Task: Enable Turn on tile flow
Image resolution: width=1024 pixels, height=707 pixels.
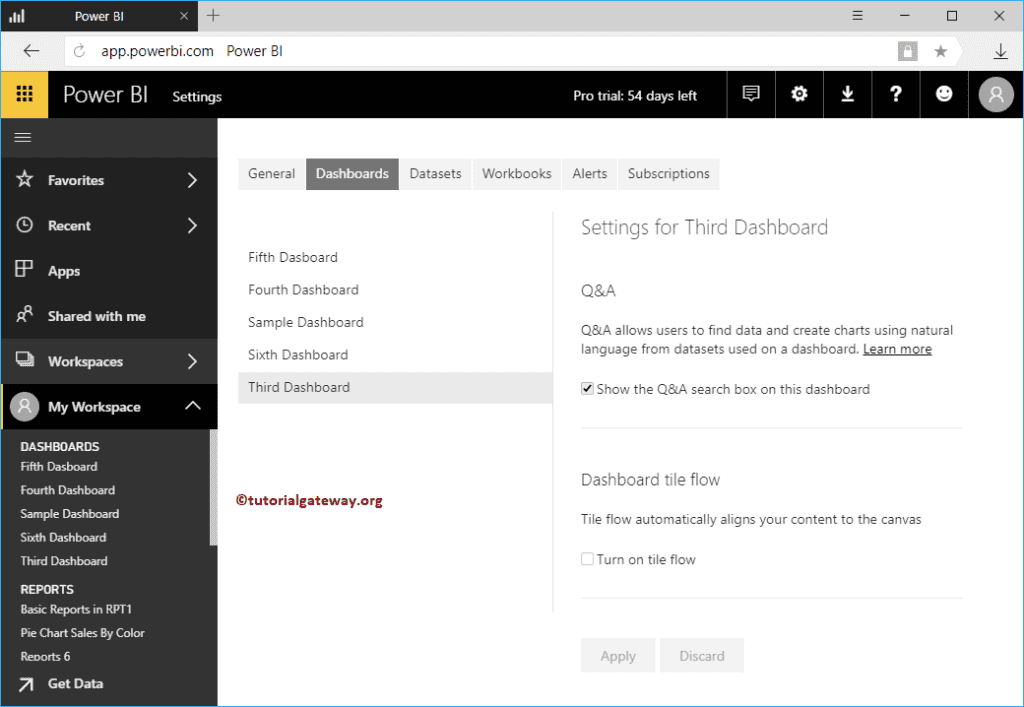Action: point(587,559)
